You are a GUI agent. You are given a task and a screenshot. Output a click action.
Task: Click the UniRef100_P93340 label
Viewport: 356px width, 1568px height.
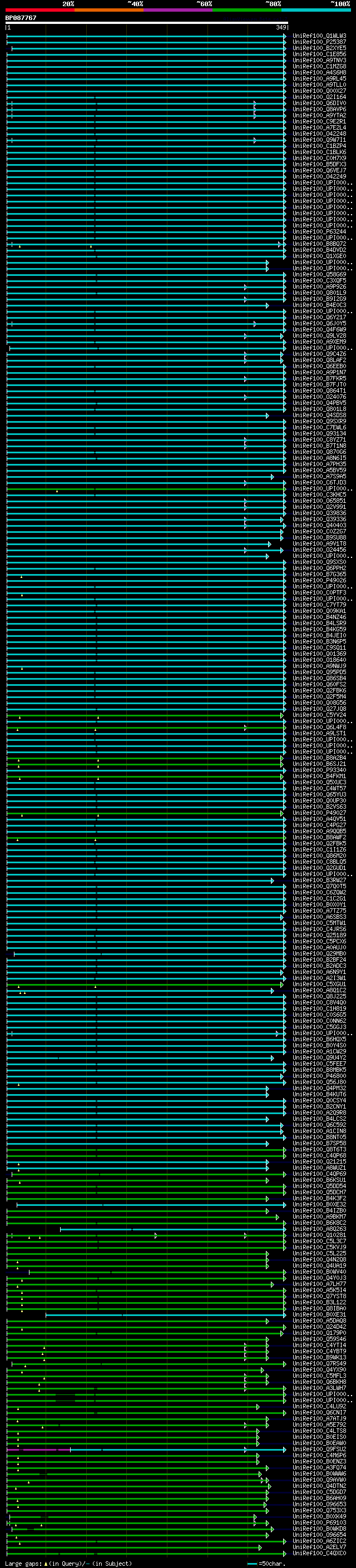[x=319, y=770]
